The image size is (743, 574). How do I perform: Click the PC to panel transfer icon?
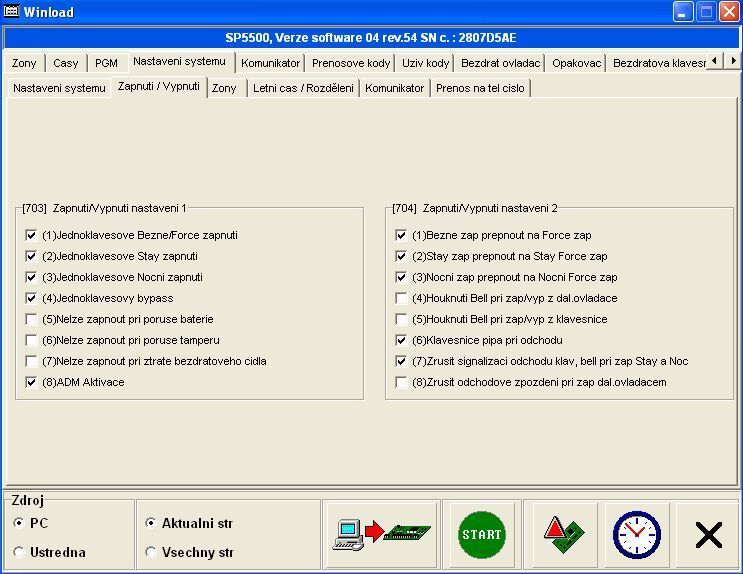pyautogui.click(x=382, y=535)
